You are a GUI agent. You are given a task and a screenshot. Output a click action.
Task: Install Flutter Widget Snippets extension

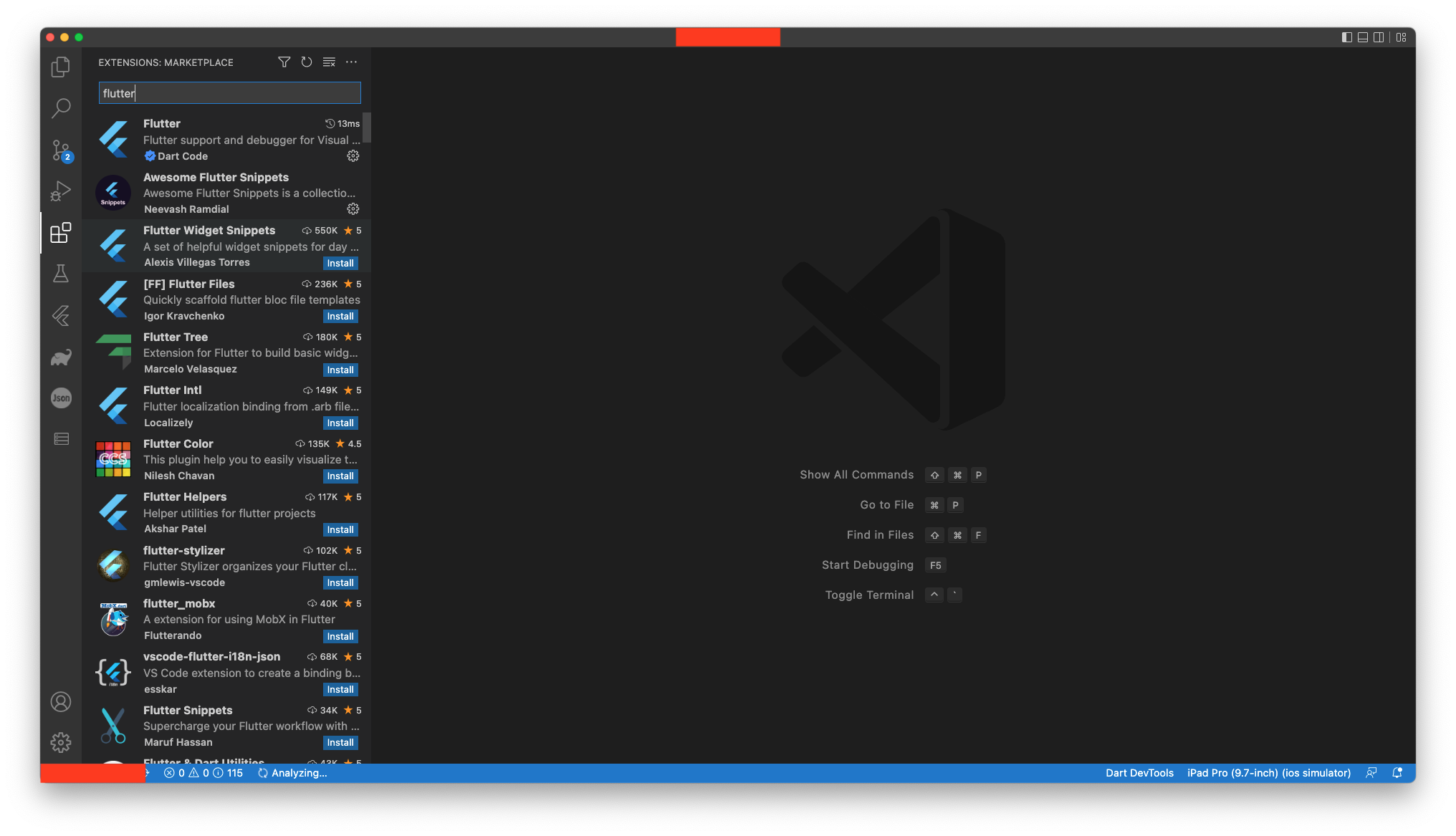pyautogui.click(x=340, y=264)
